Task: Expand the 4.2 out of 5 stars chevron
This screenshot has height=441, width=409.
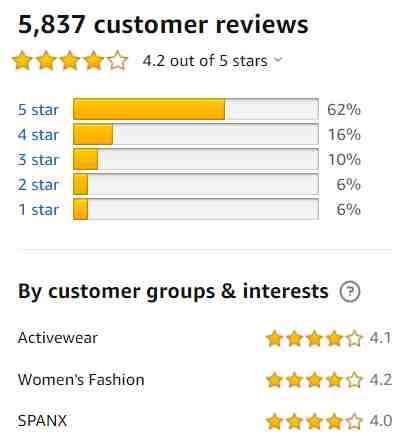Action: pyautogui.click(x=278, y=60)
